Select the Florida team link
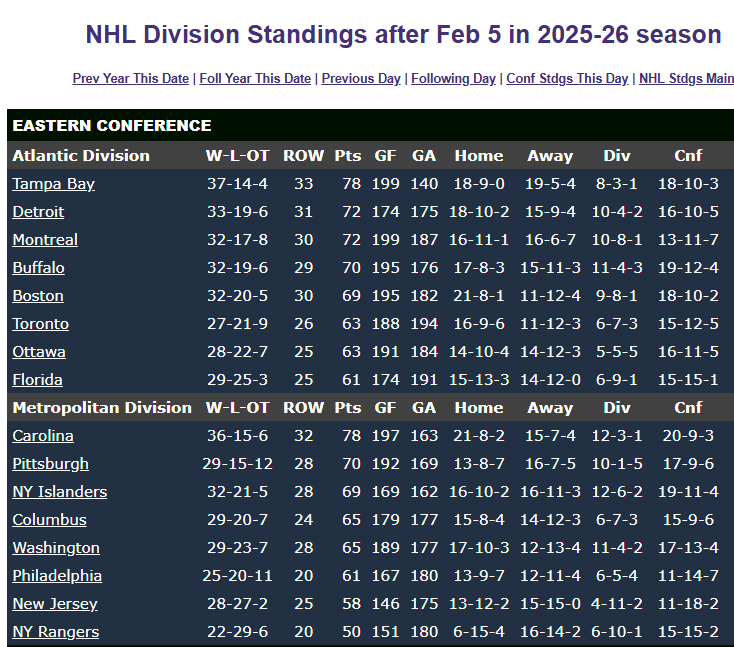The image size is (734, 647). coord(37,380)
